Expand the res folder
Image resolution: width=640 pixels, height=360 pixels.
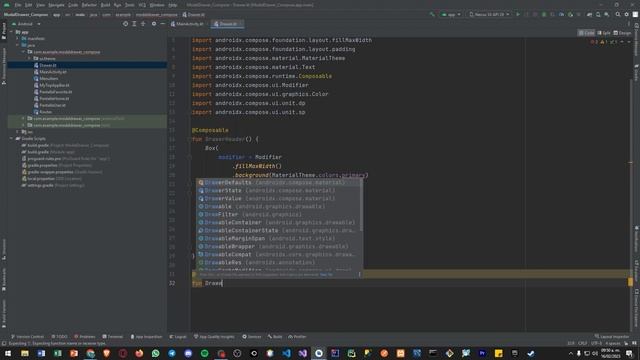(18, 132)
